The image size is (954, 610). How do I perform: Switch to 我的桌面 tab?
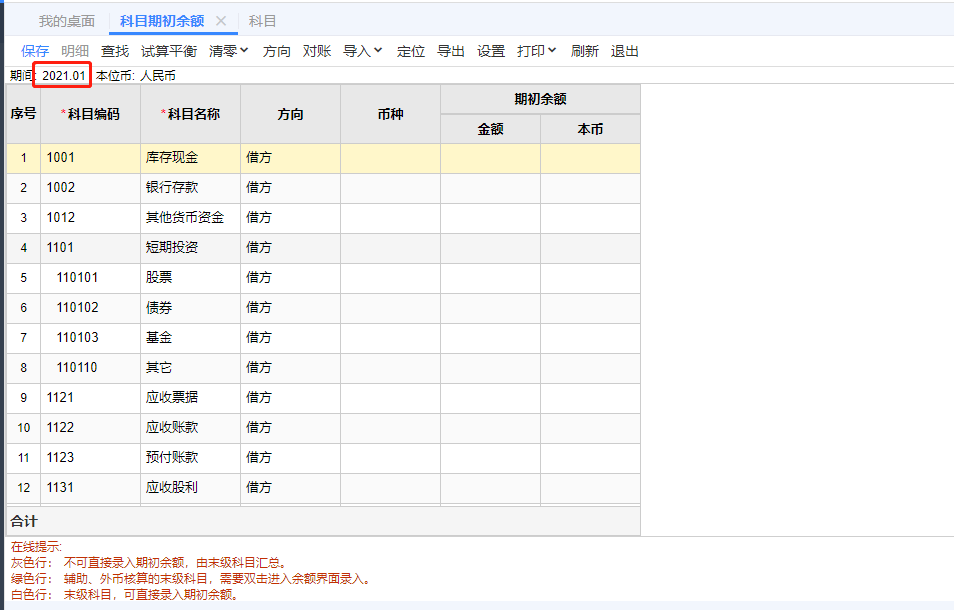click(67, 21)
